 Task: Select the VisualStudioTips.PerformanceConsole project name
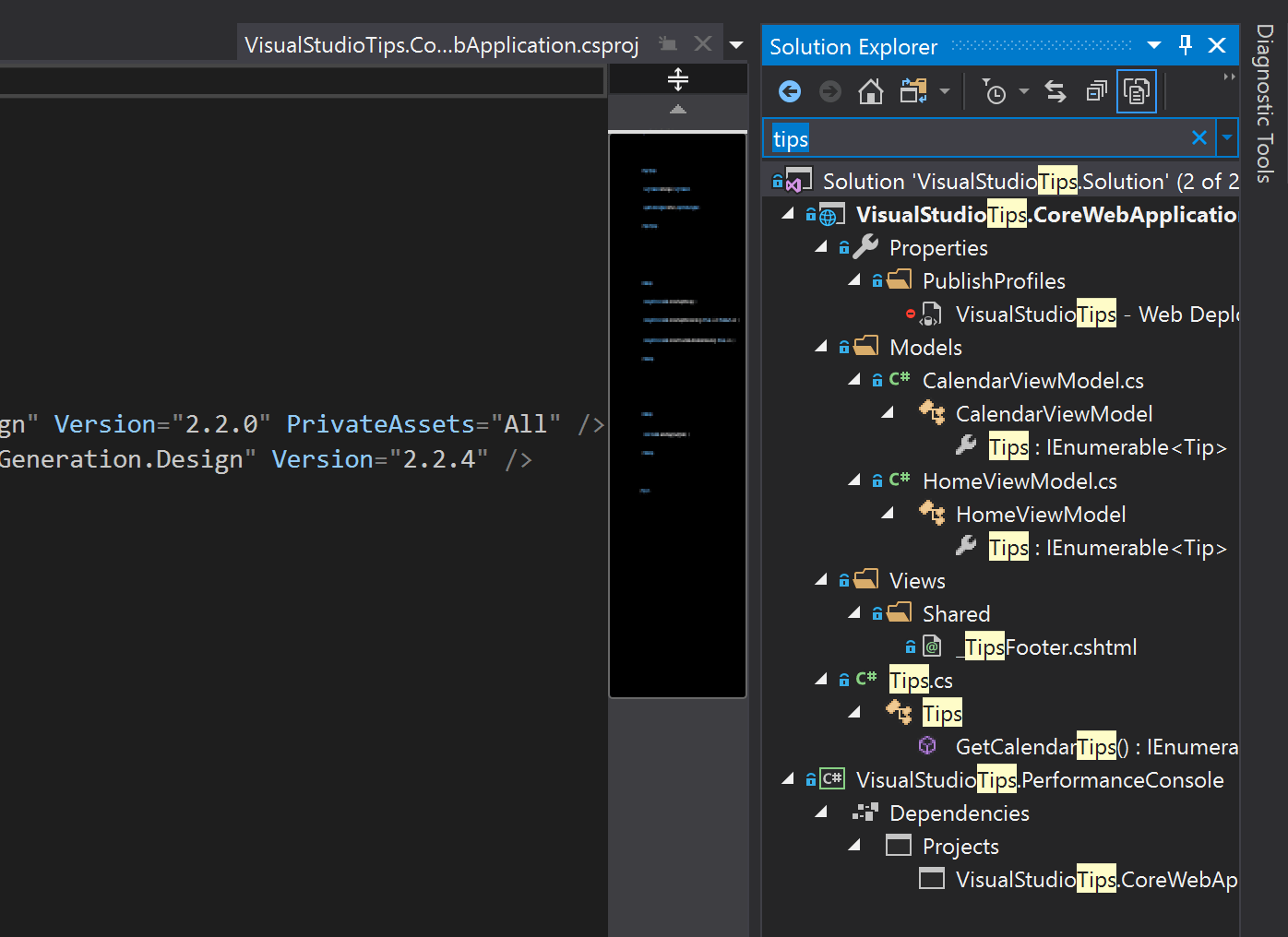click(x=1040, y=780)
